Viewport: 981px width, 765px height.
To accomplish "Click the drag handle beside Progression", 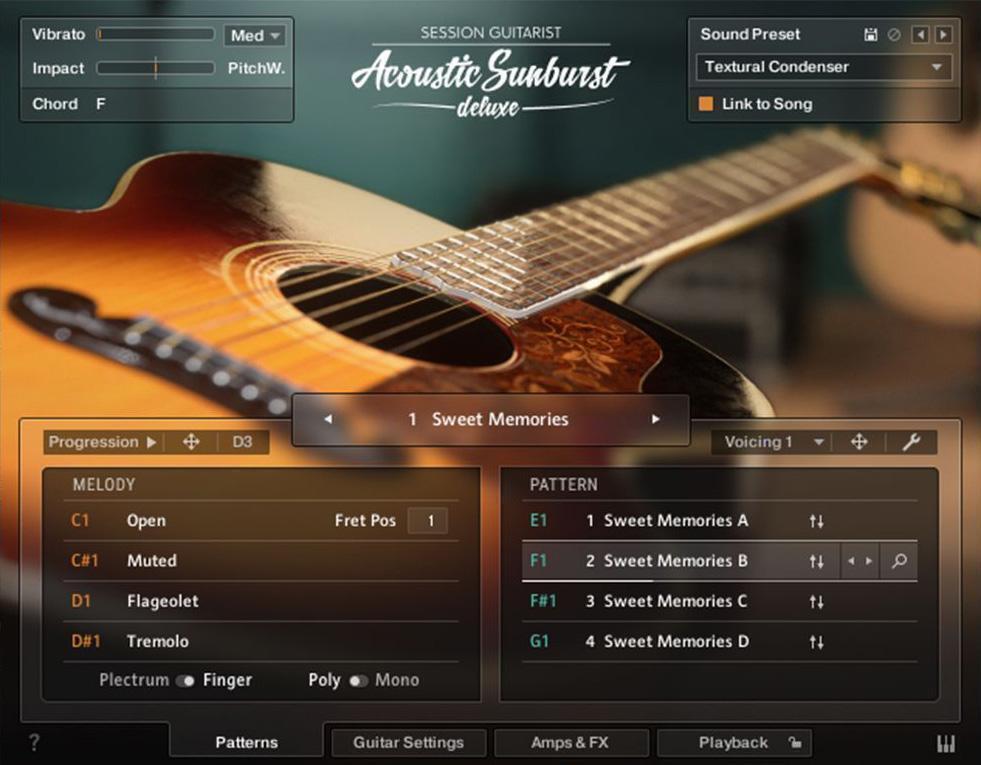I will click(x=190, y=442).
